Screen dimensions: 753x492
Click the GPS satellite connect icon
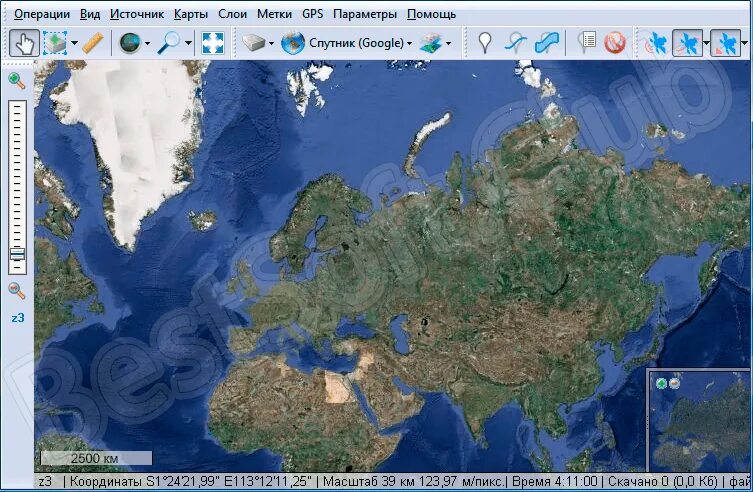coord(655,43)
